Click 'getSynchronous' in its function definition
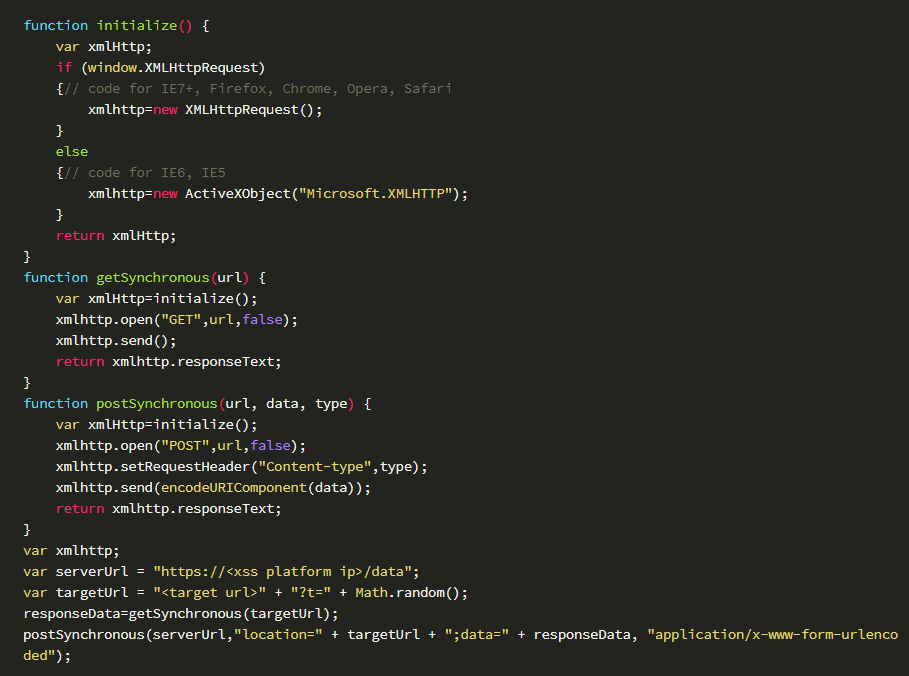The height and width of the screenshot is (676, 909). 152,278
